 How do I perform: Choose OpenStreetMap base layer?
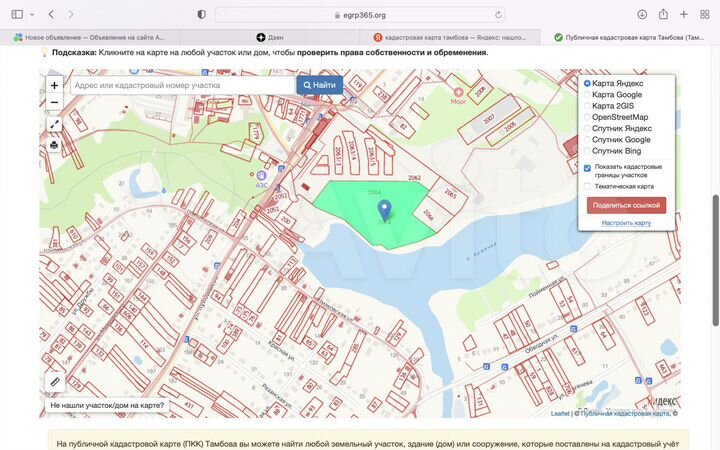(x=588, y=117)
